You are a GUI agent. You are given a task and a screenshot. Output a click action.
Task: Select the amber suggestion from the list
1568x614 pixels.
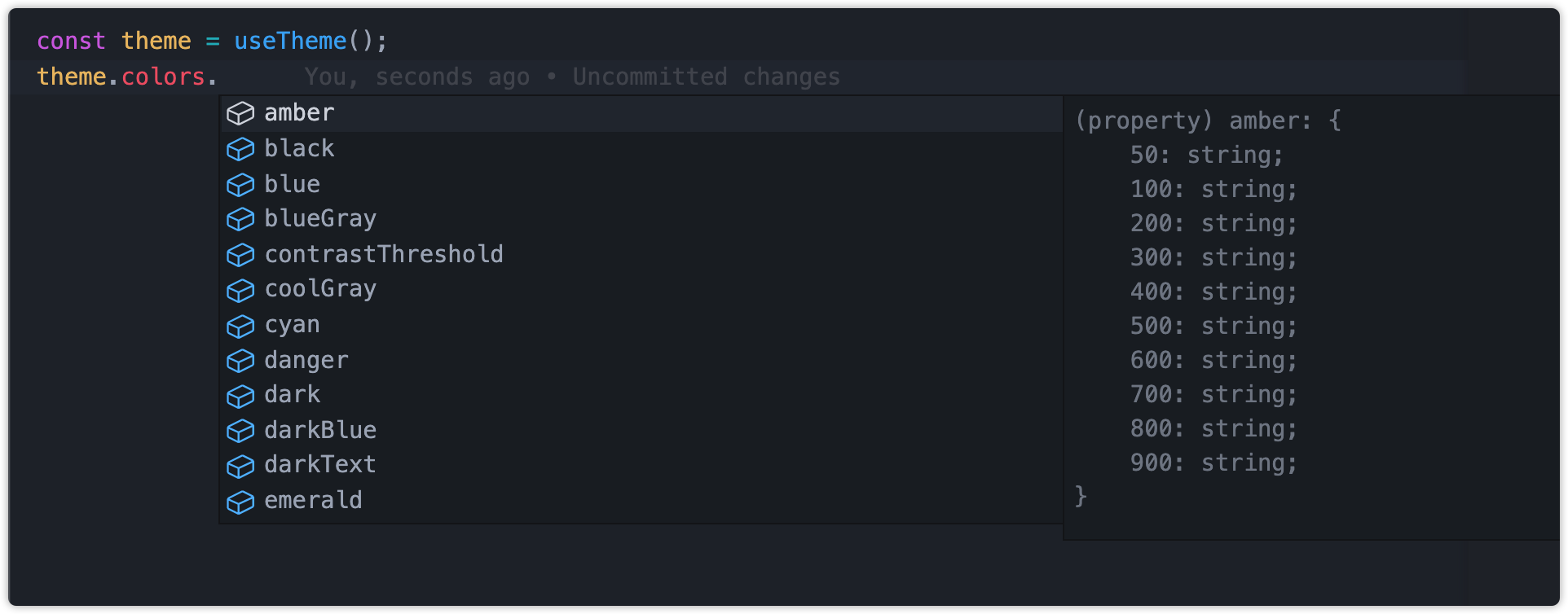[298, 113]
